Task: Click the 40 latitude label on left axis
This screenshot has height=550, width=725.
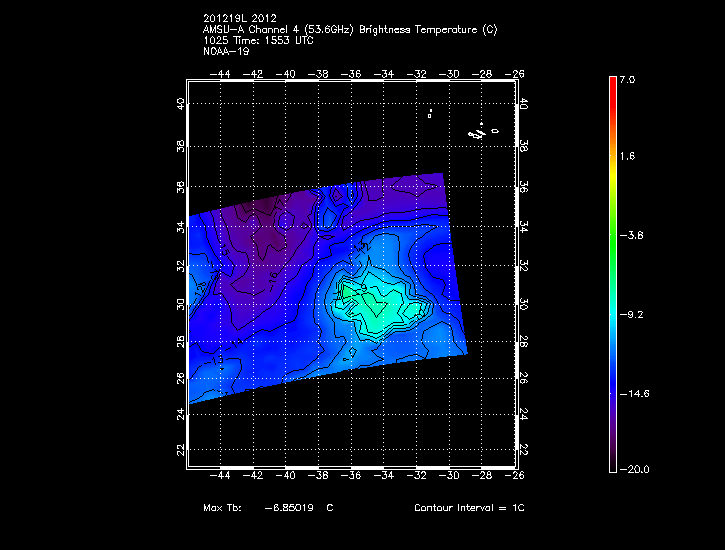Action: [x=180, y=103]
